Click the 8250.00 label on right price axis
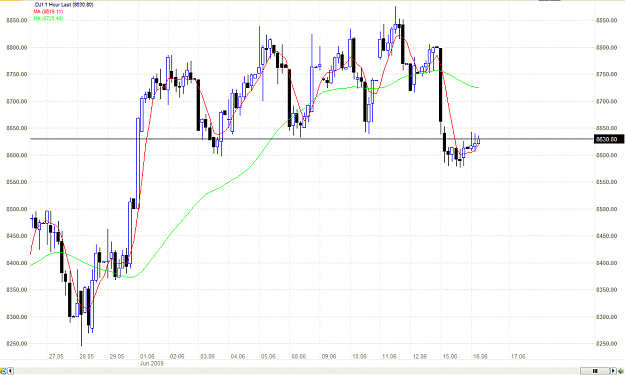Screen dimensions: 625x375 [607, 344]
